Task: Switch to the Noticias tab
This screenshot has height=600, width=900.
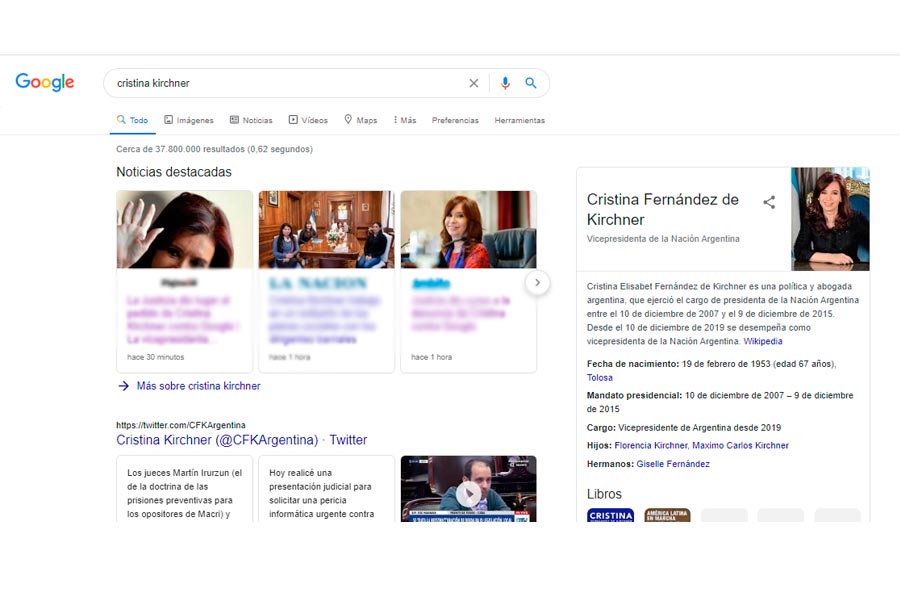Action: pyautogui.click(x=251, y=120)
